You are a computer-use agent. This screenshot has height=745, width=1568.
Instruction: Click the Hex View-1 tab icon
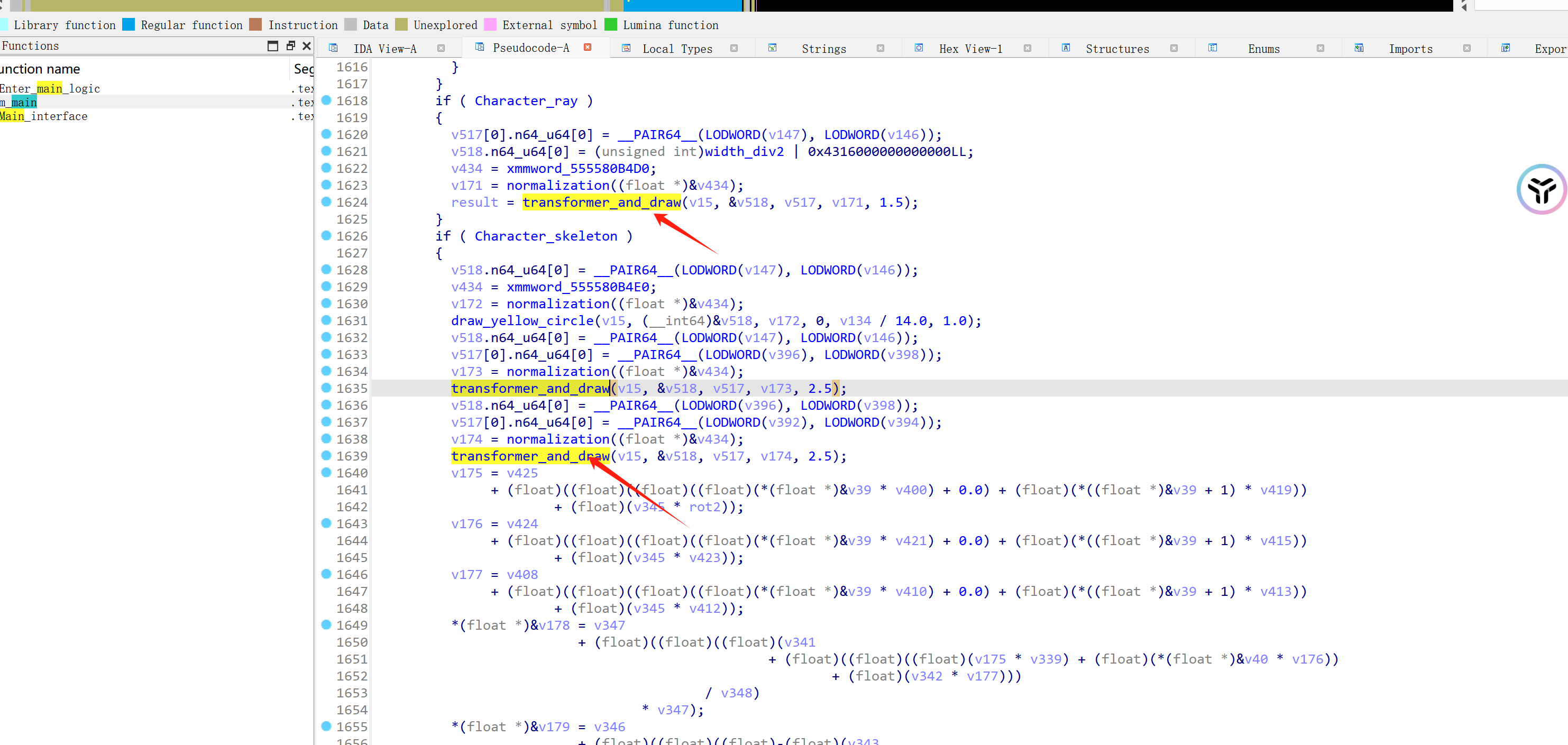tap(919, 48)
